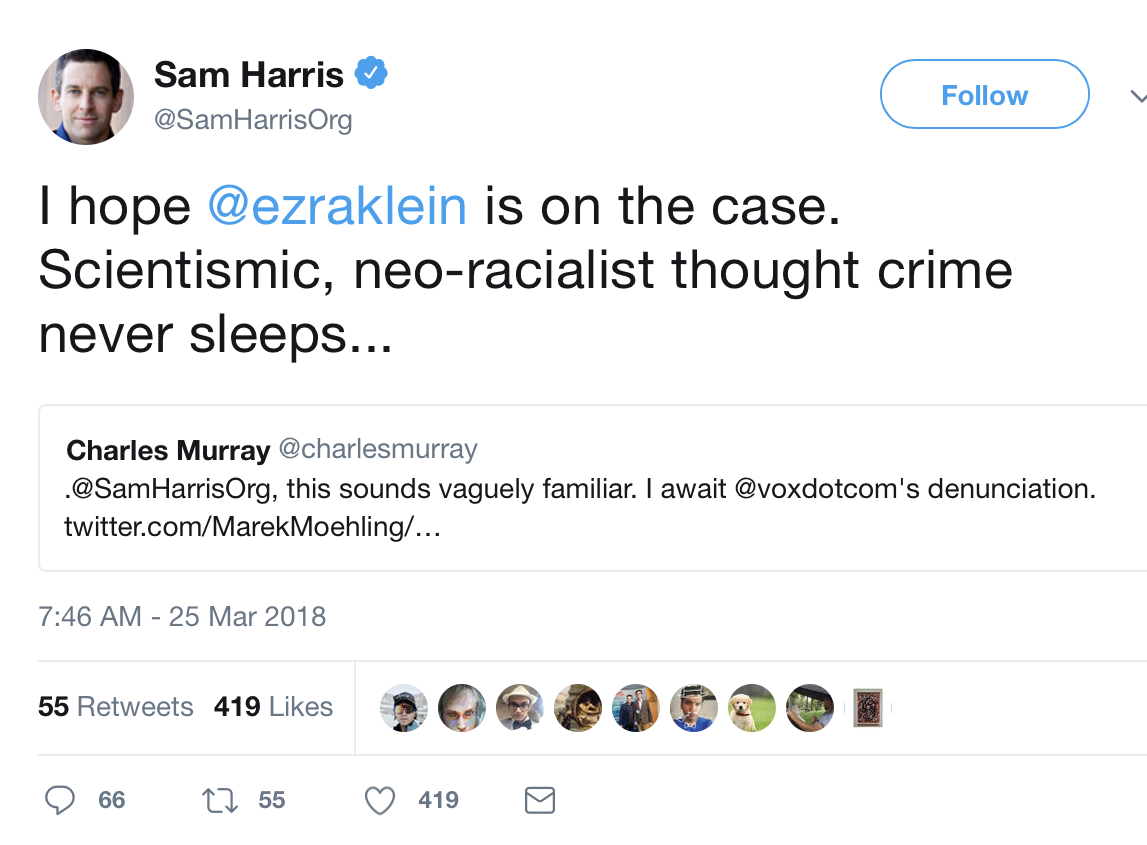The height and width of the screenshot is (845, 1147).
Task: Open the tweet options chevron menu
Action: [1138, 96]
